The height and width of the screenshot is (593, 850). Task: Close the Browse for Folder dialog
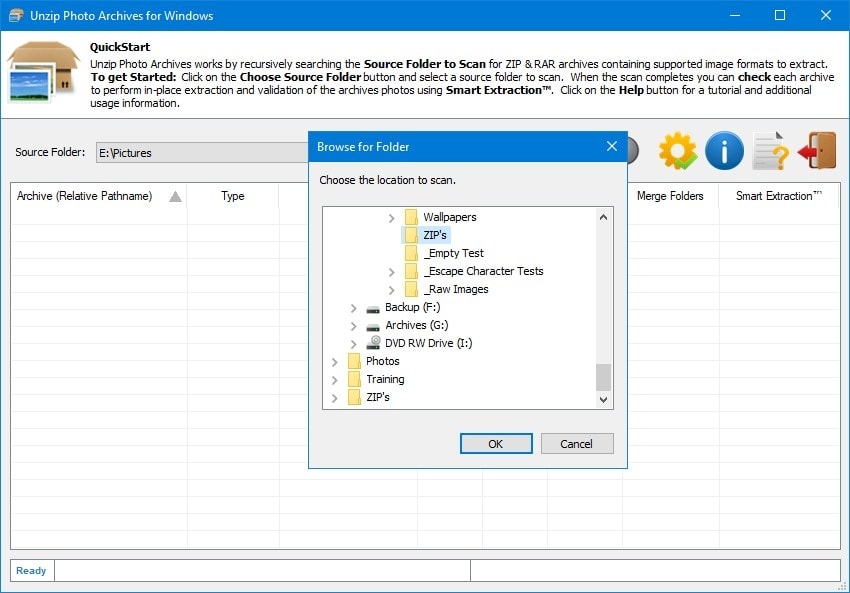point(612,146)
